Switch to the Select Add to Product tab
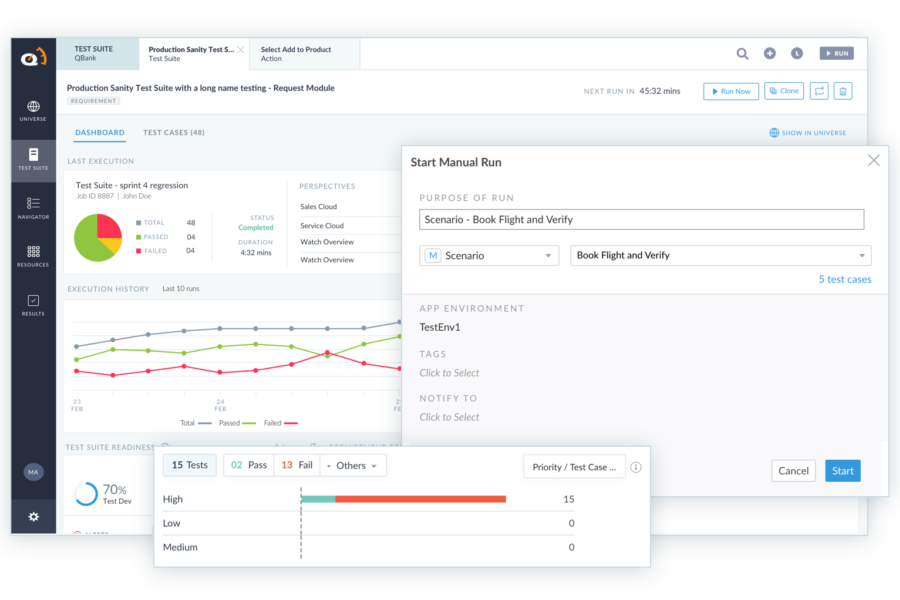 pos(297,54)
